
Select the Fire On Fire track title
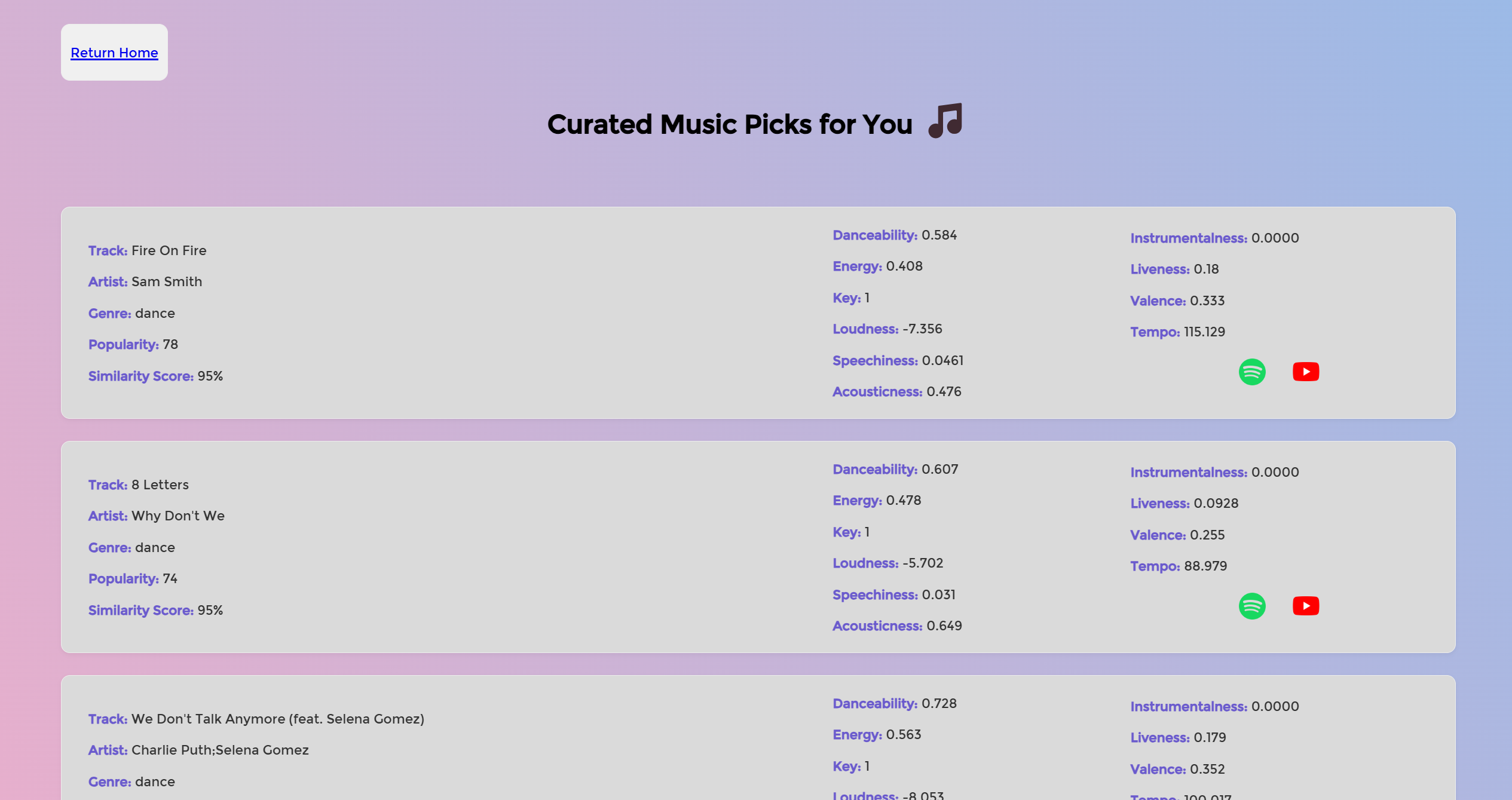coord(169,250)
